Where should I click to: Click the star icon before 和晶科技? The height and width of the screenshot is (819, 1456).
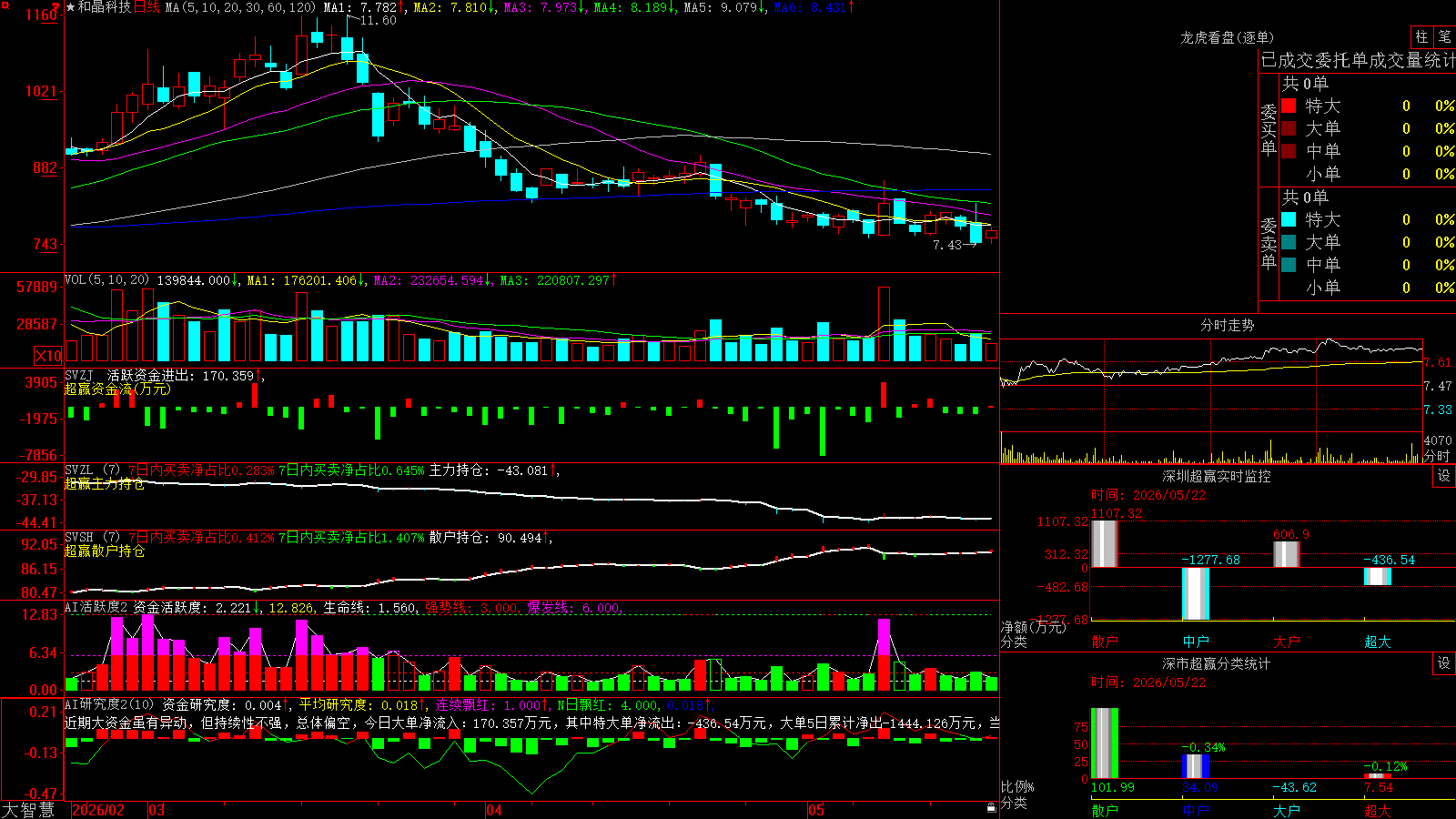pyautogui.click(x=70, y=7)
